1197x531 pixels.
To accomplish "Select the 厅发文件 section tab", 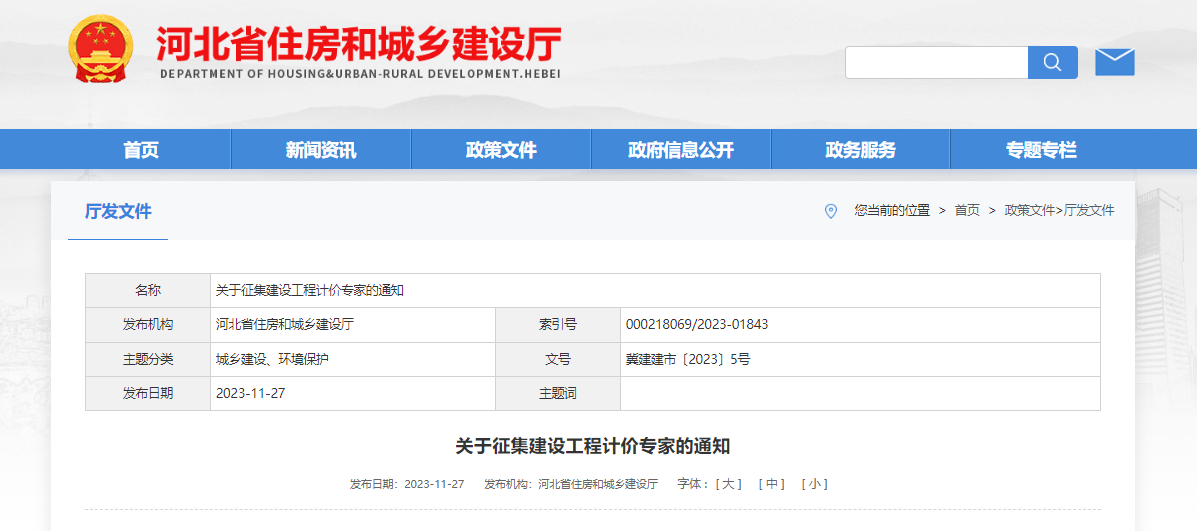I will [x=118, y=212].
